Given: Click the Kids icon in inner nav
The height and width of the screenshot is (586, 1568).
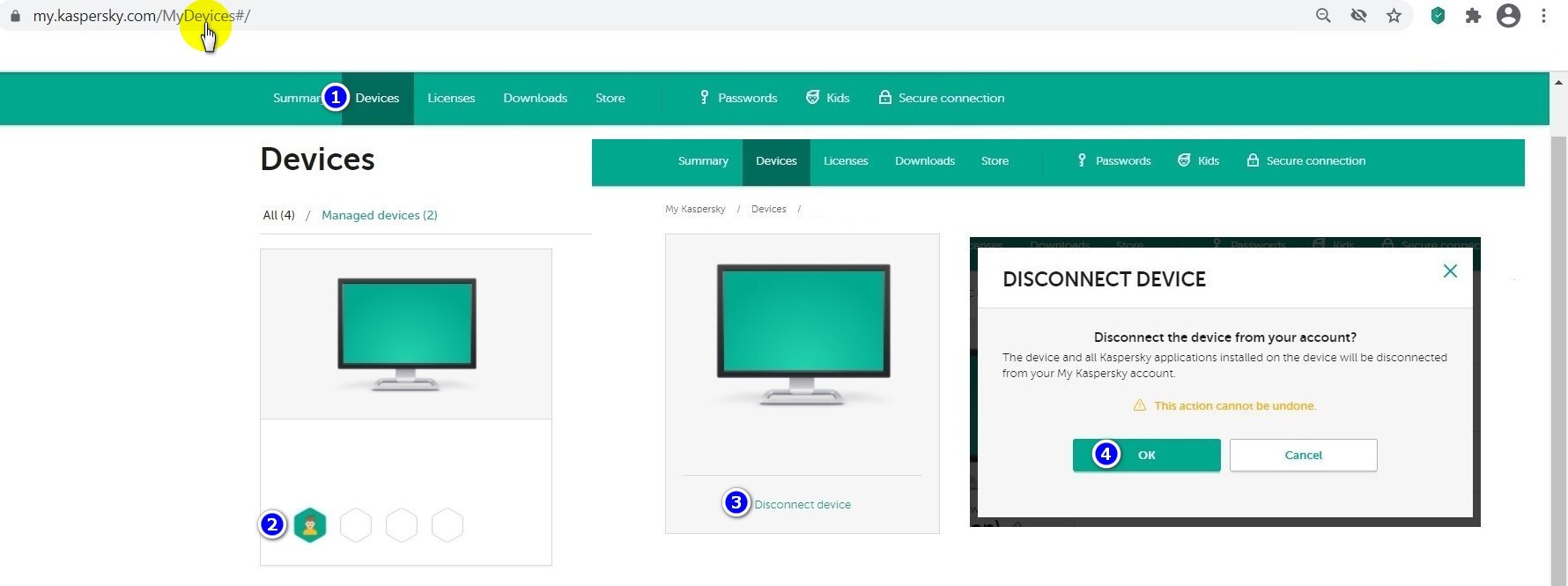Looking at the screenshot, I should pos(1184,160).
